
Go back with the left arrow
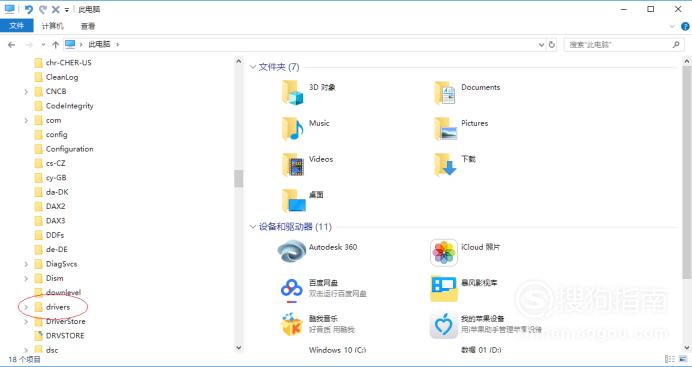pos(11,45)
